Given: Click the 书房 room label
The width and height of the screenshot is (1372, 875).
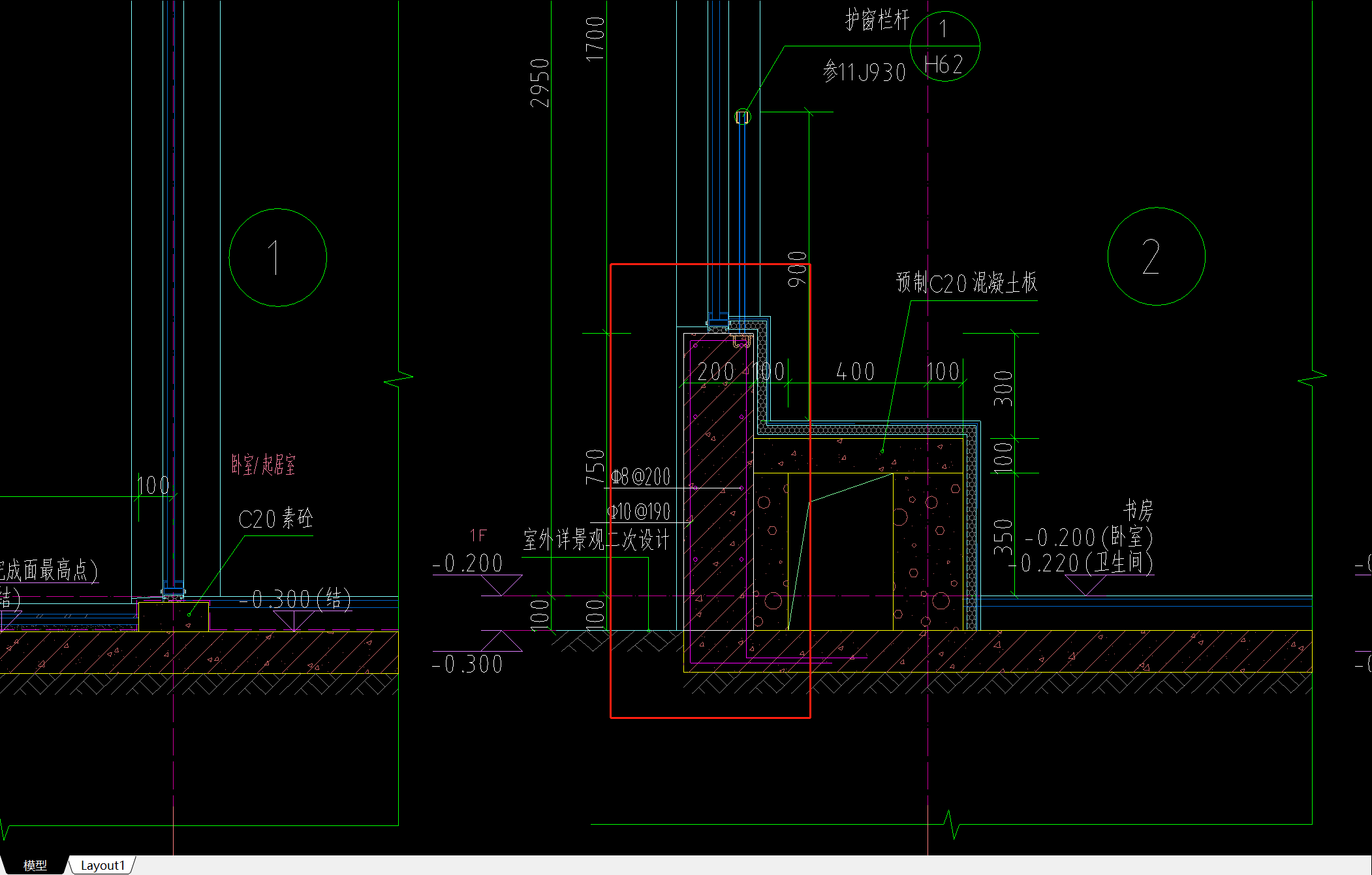Looking at the screenshot, I should pyautogui.click(x=1138, y=509).
